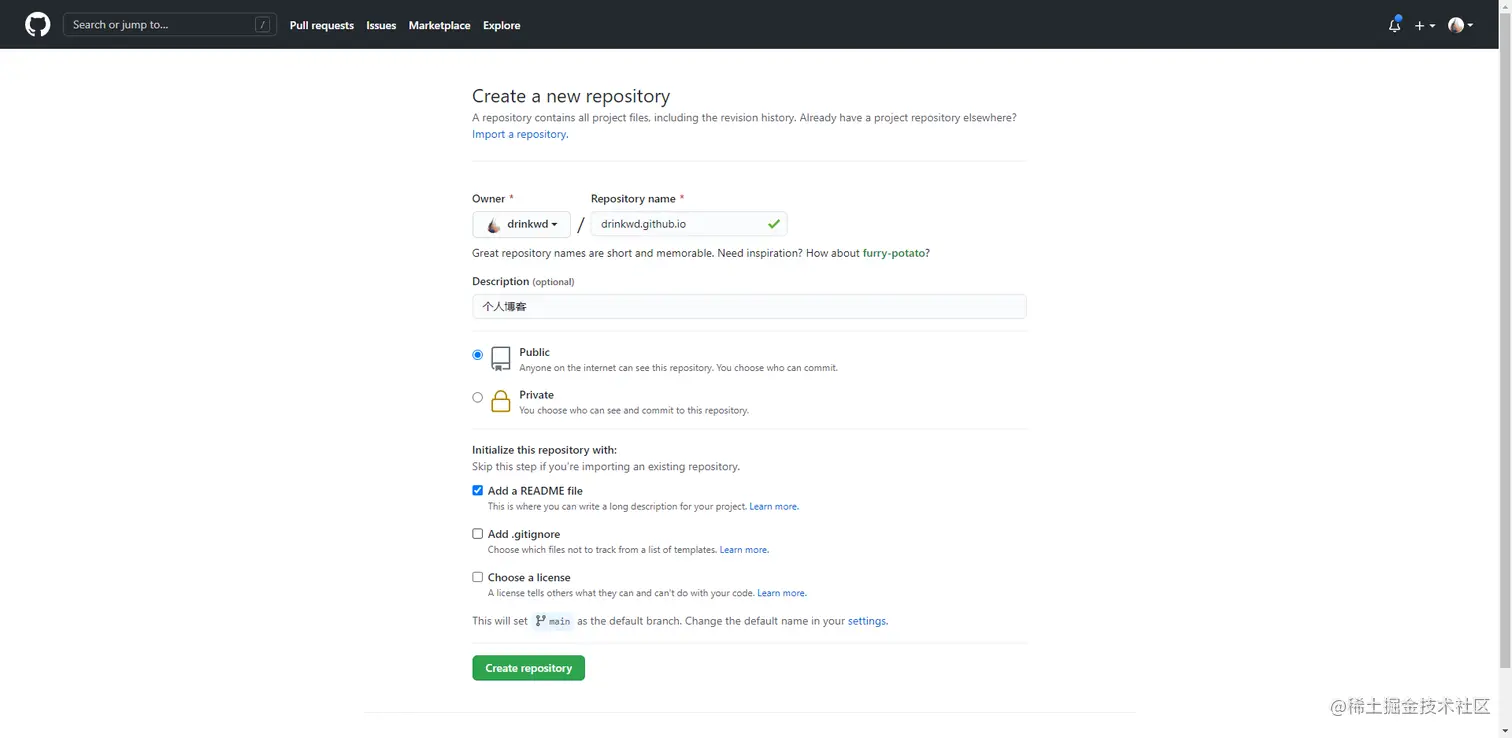Go to Issues
1512x738 pixels.
tap(381, 25)
